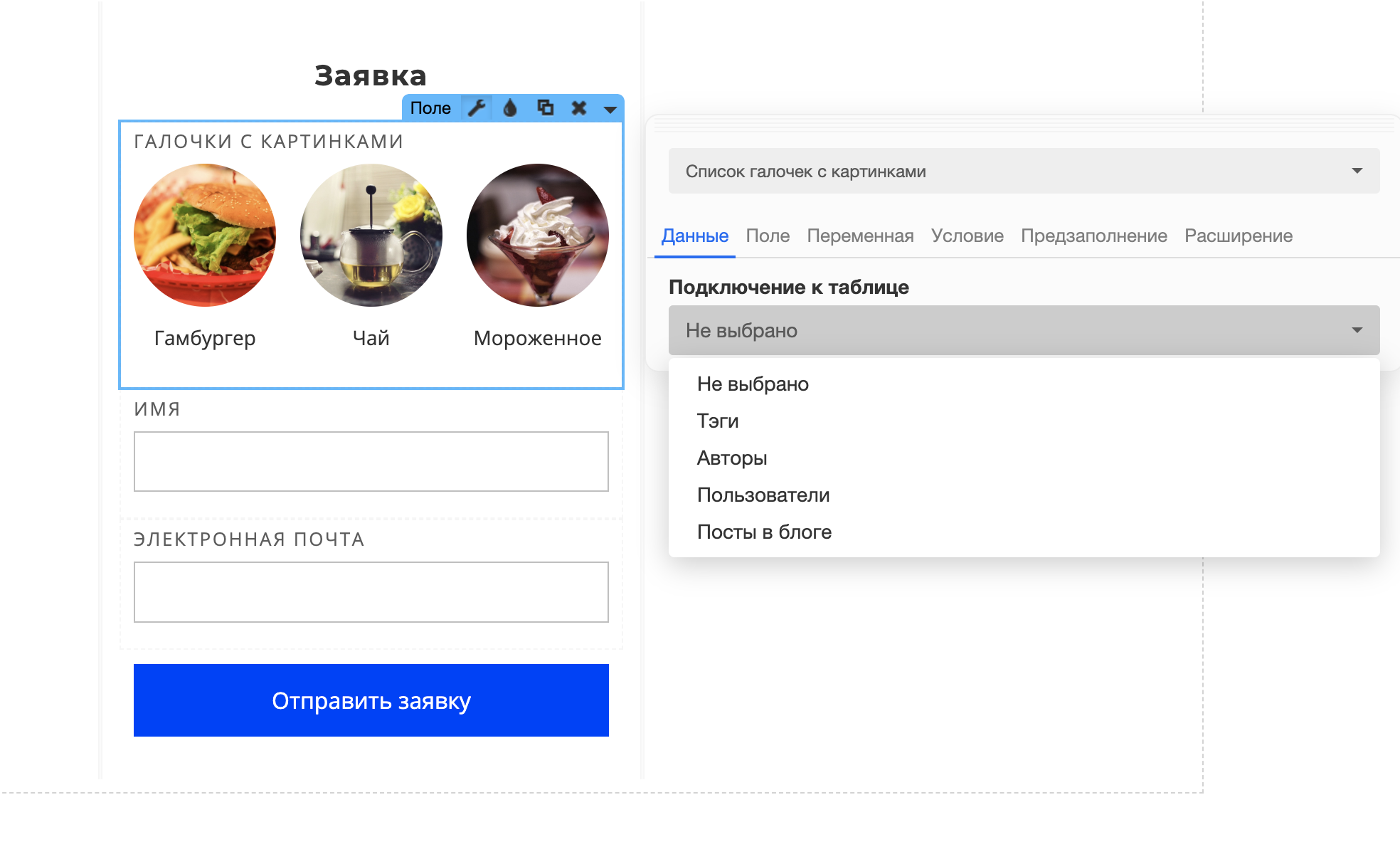This screenshot has width=1400, height=864.
Task: Select the Мороженное image checkbox
Action: [x=538, y=236]
